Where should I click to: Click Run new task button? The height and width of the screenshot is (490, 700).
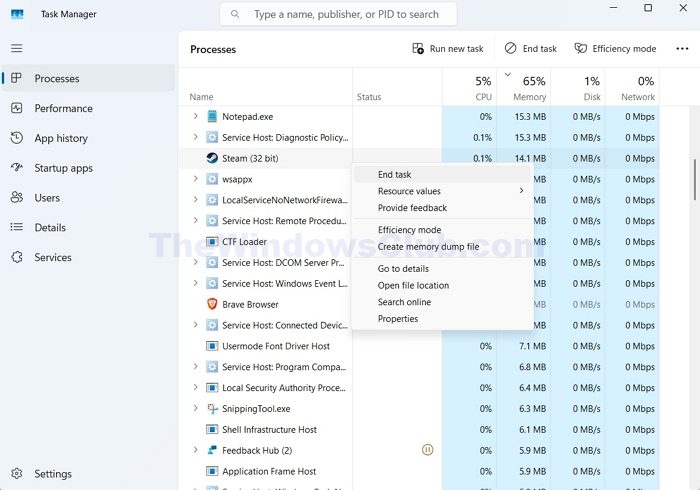tap(448, 48)
